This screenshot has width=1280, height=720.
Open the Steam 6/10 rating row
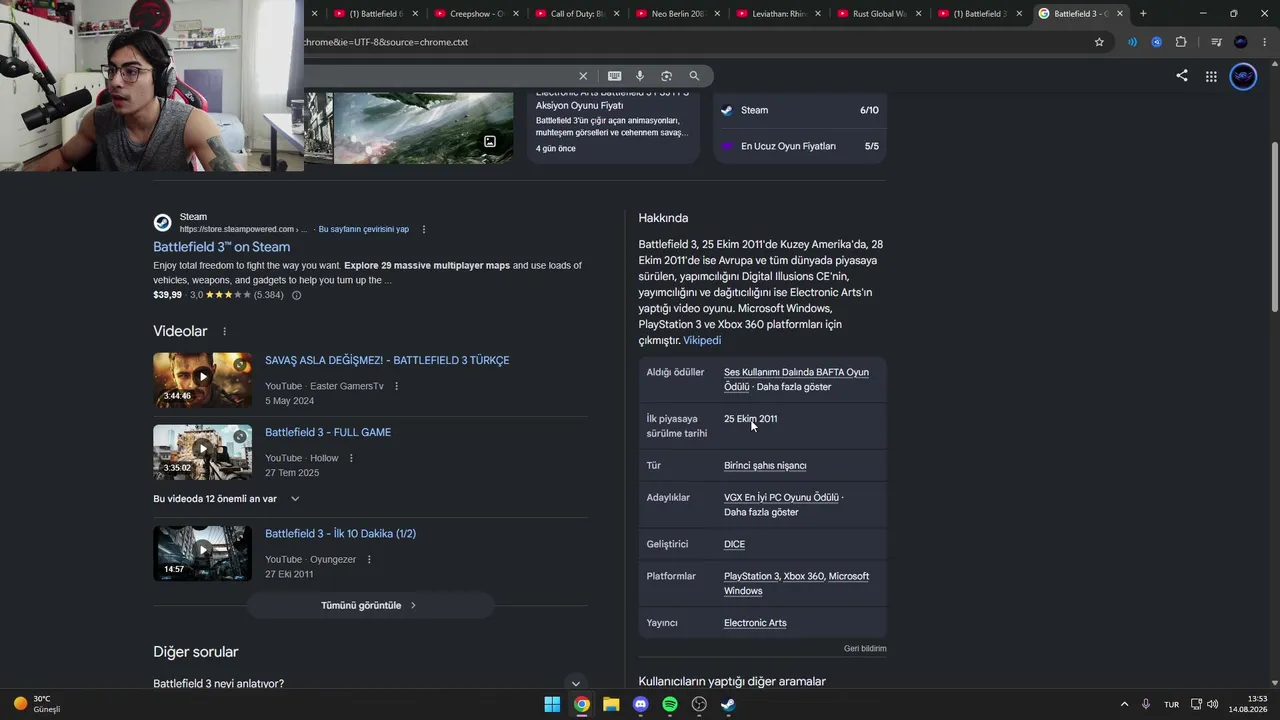(x=800, y=110)
